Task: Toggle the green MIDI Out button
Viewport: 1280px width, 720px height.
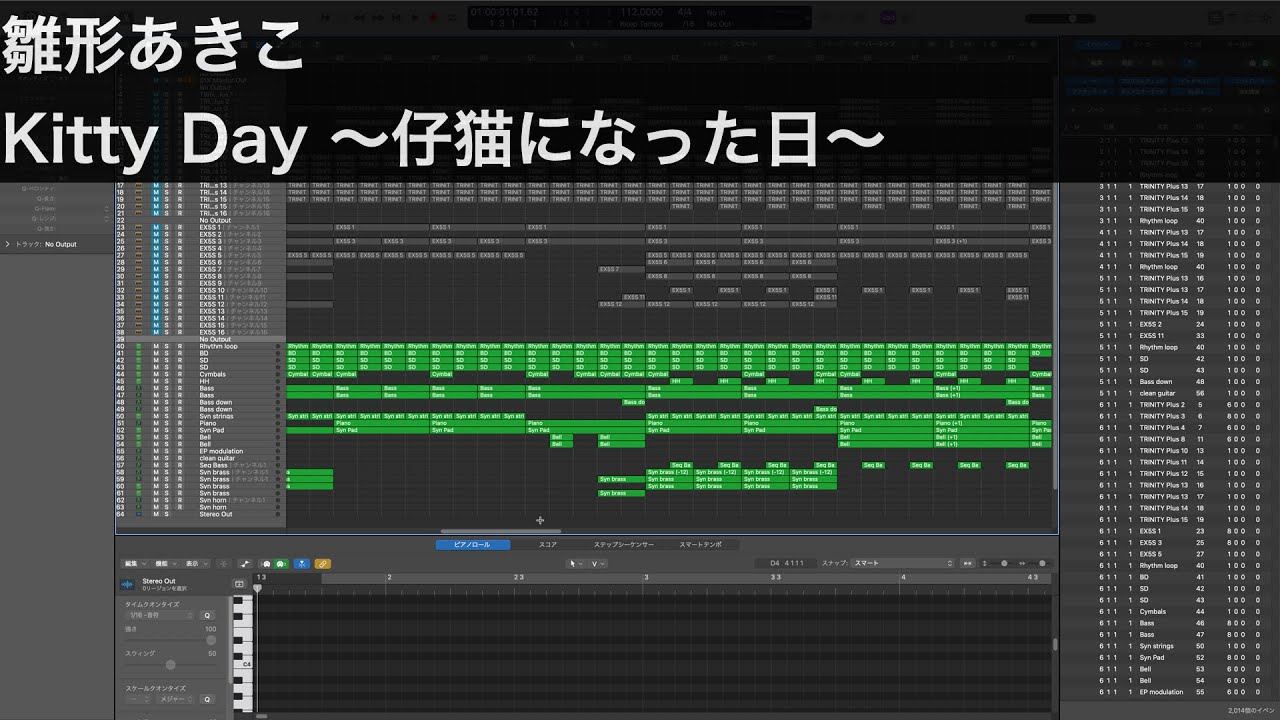Action: (x=281, y=563)
